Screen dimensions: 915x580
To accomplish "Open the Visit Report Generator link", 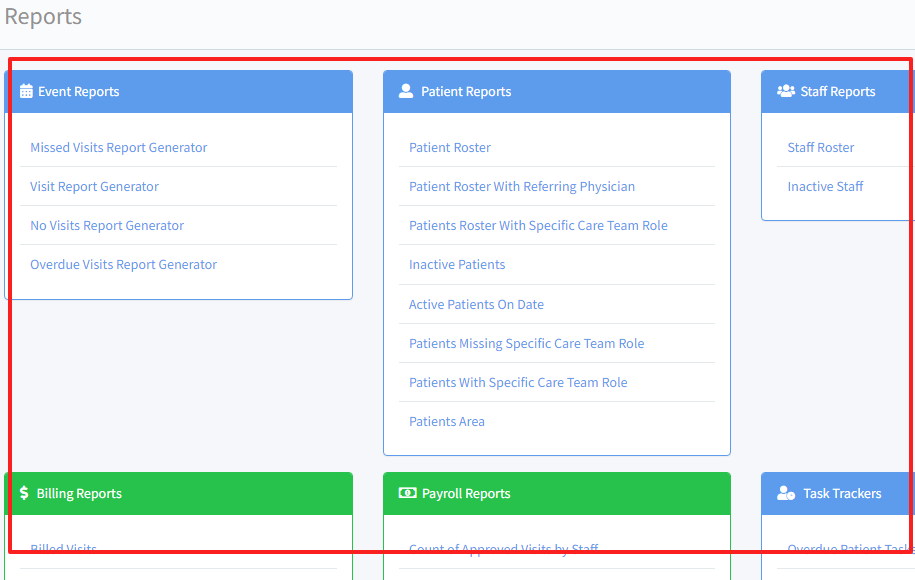I will 94,187.
